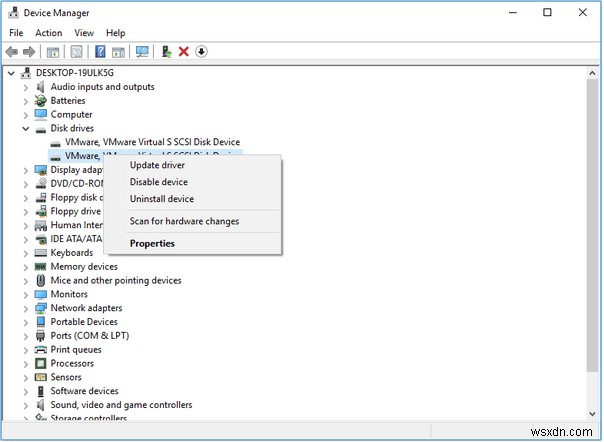604x442 pixels.
Task: Click the Sound, video and game controllers icon
Action: (40, 405)
